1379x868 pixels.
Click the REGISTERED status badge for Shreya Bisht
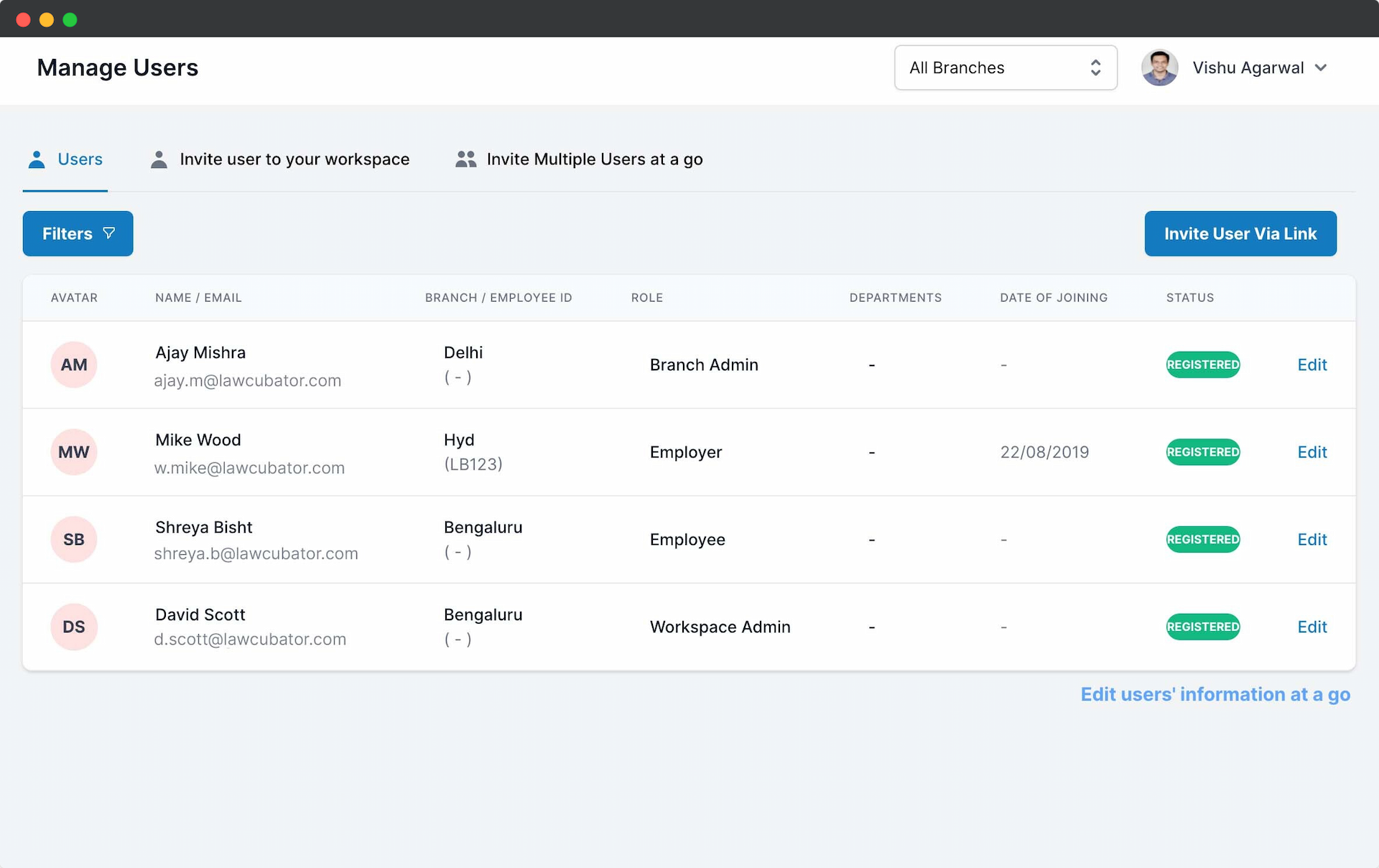1201,540
